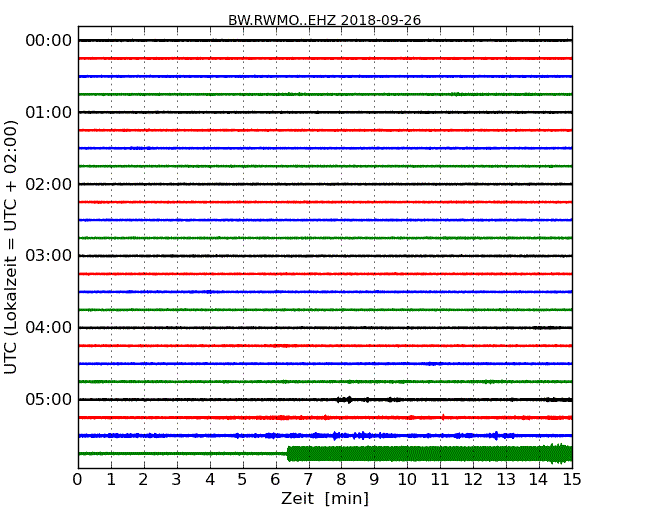This screenshot has width=650, height=520.
Task: Select x-axis minute tick label 14
Action: click(538, 480)
